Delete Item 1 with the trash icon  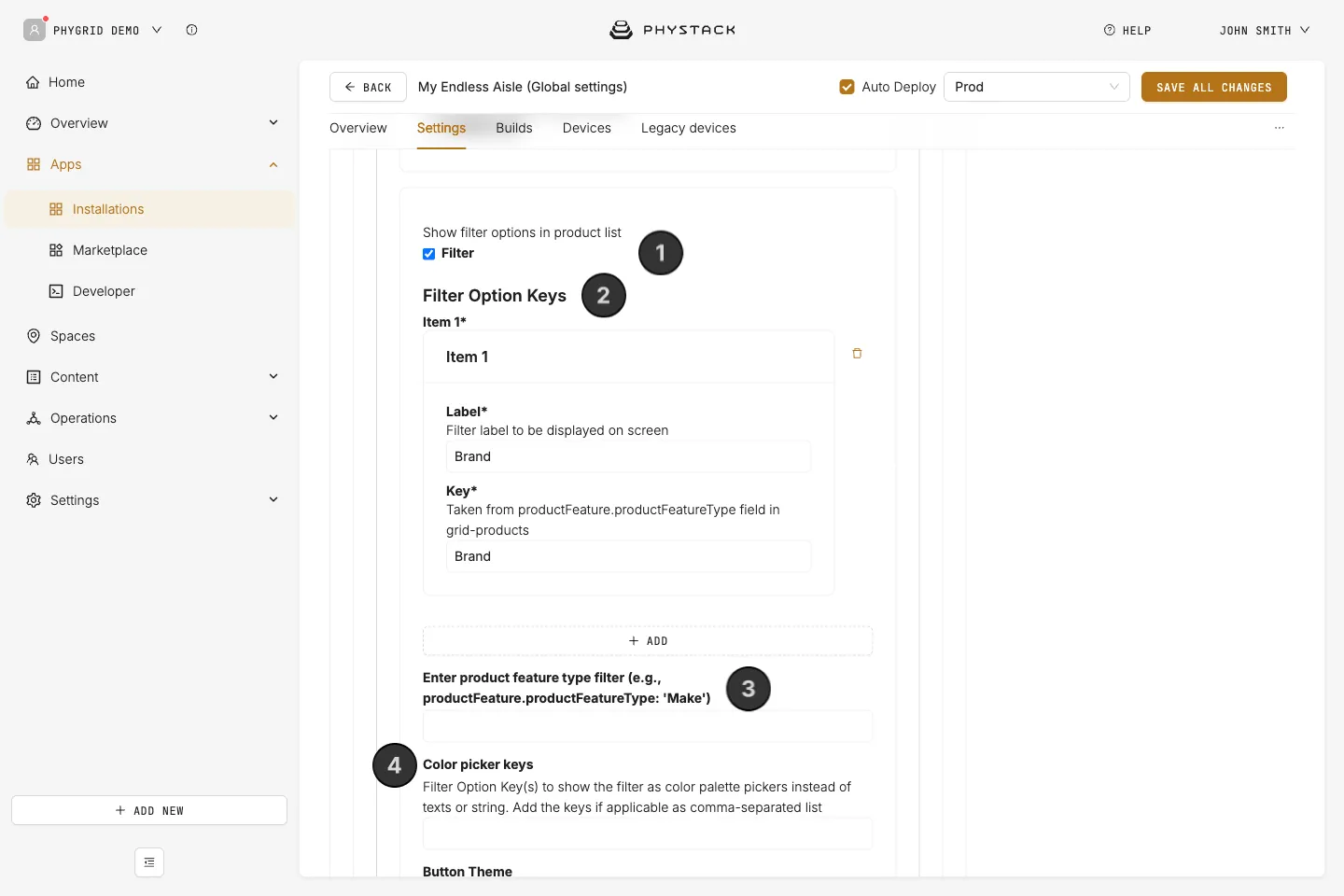(857, 354)
